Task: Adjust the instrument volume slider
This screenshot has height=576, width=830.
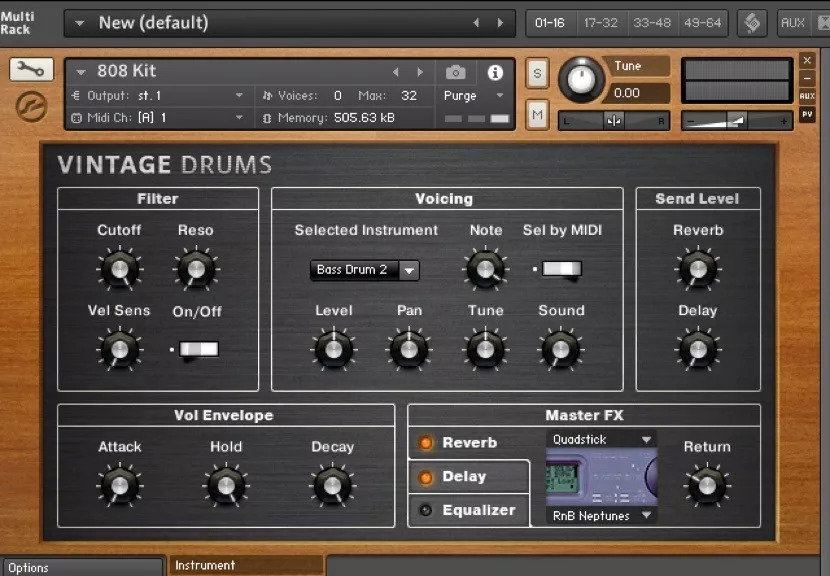Action: click(736, 120)
